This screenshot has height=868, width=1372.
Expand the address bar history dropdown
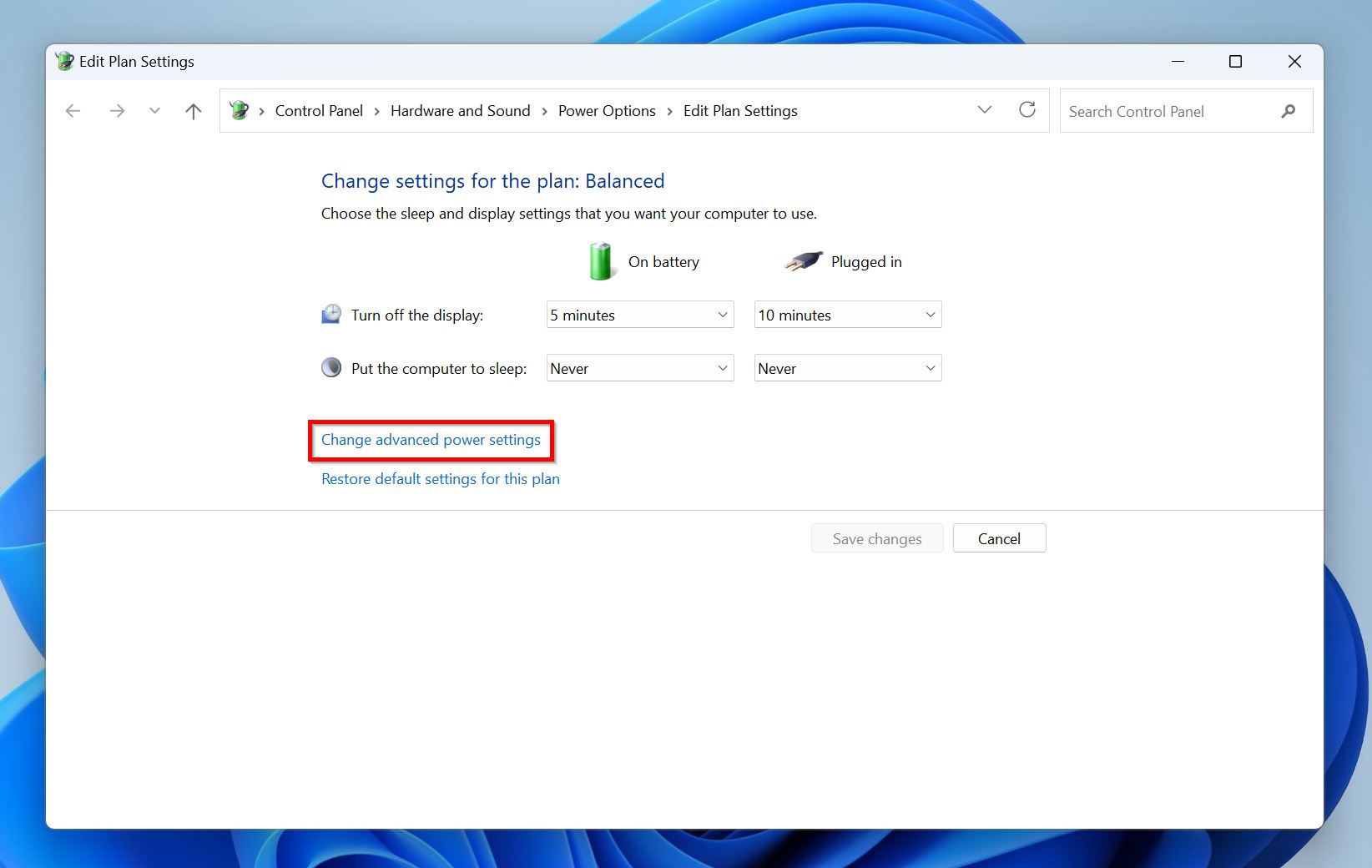coord(985,110)
